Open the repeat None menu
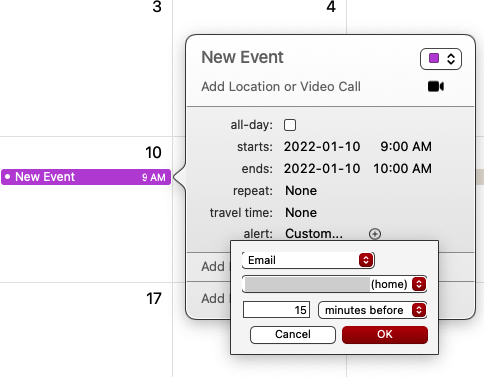 point(301,191)
